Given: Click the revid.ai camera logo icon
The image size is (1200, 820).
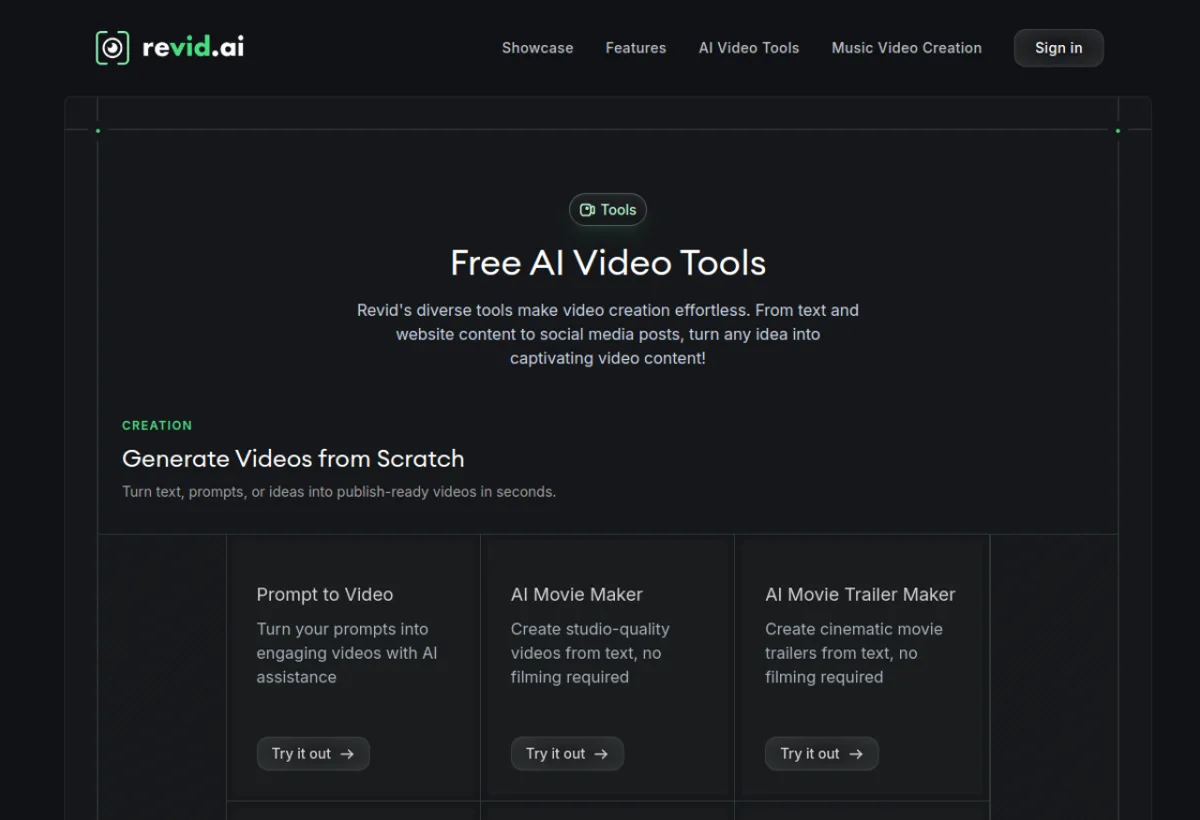Looking at the screenshot, I should pos(112,48).
